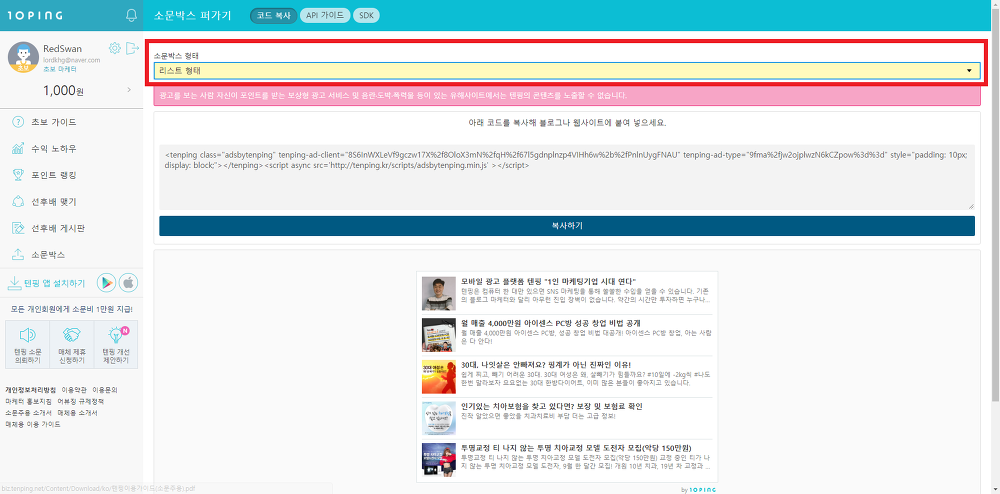Viewport: 1000px width, 494px height.
Task: Open 텐핑 소문 의뢰하기 megaphone tile
Action: click(27, 345)
